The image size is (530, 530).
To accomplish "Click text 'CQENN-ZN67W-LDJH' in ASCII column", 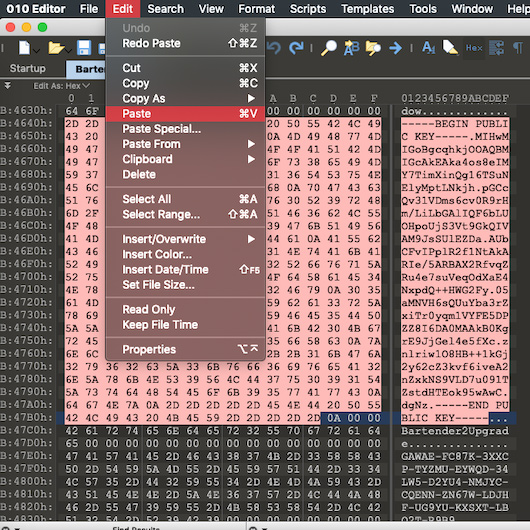I will [455, 495].
